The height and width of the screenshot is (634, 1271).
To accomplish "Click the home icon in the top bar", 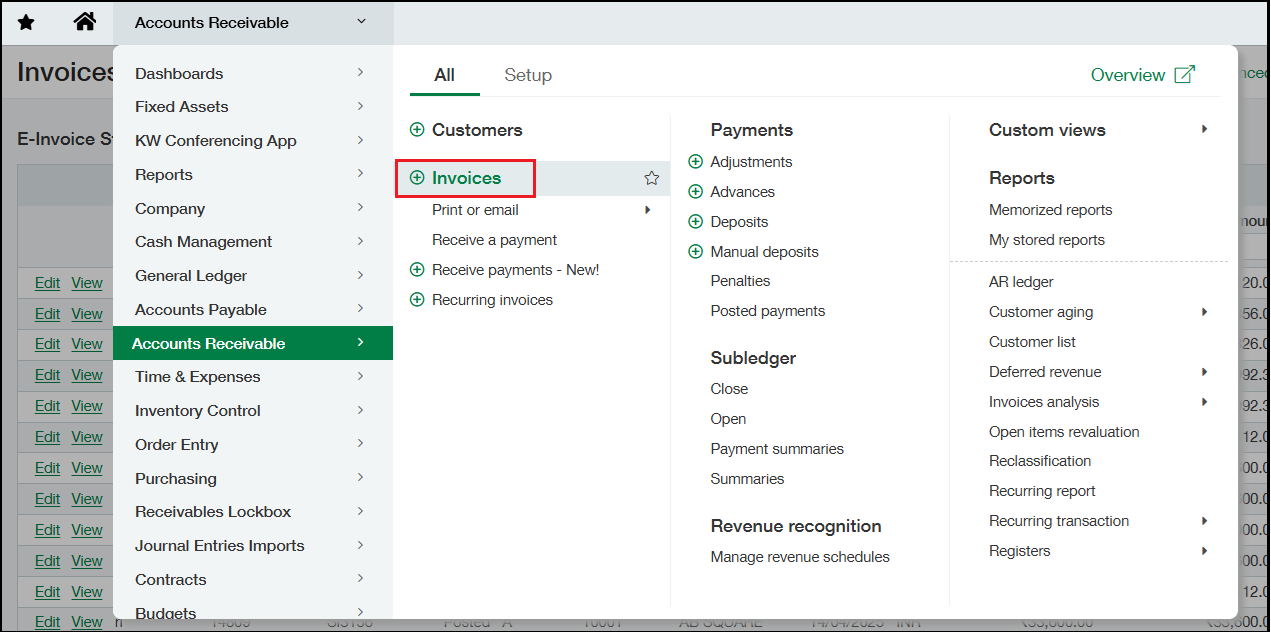I will pos(85,21).
